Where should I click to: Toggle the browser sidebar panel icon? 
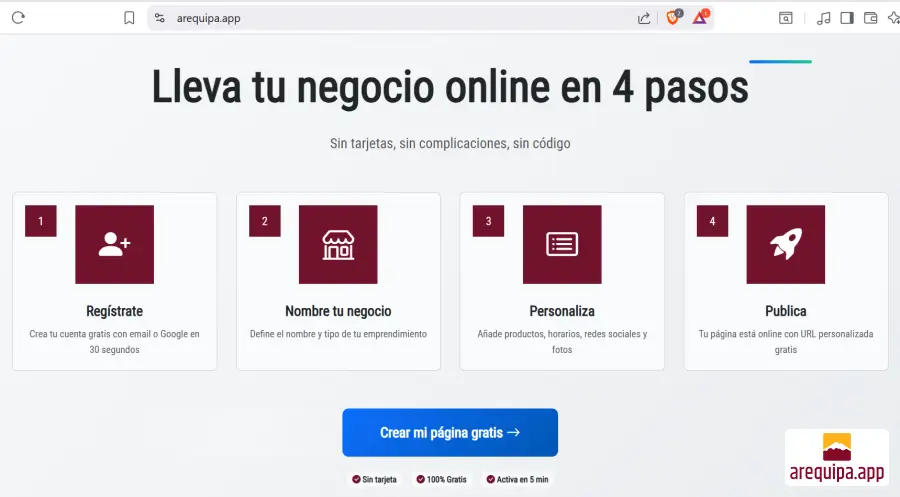(x=847, y=18)
